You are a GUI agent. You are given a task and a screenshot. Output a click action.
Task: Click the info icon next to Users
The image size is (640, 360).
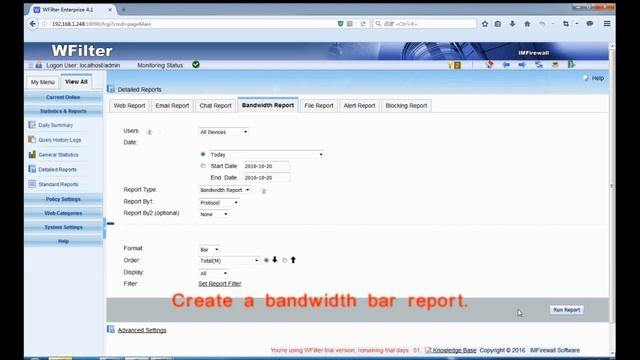(x=149, y=132)
